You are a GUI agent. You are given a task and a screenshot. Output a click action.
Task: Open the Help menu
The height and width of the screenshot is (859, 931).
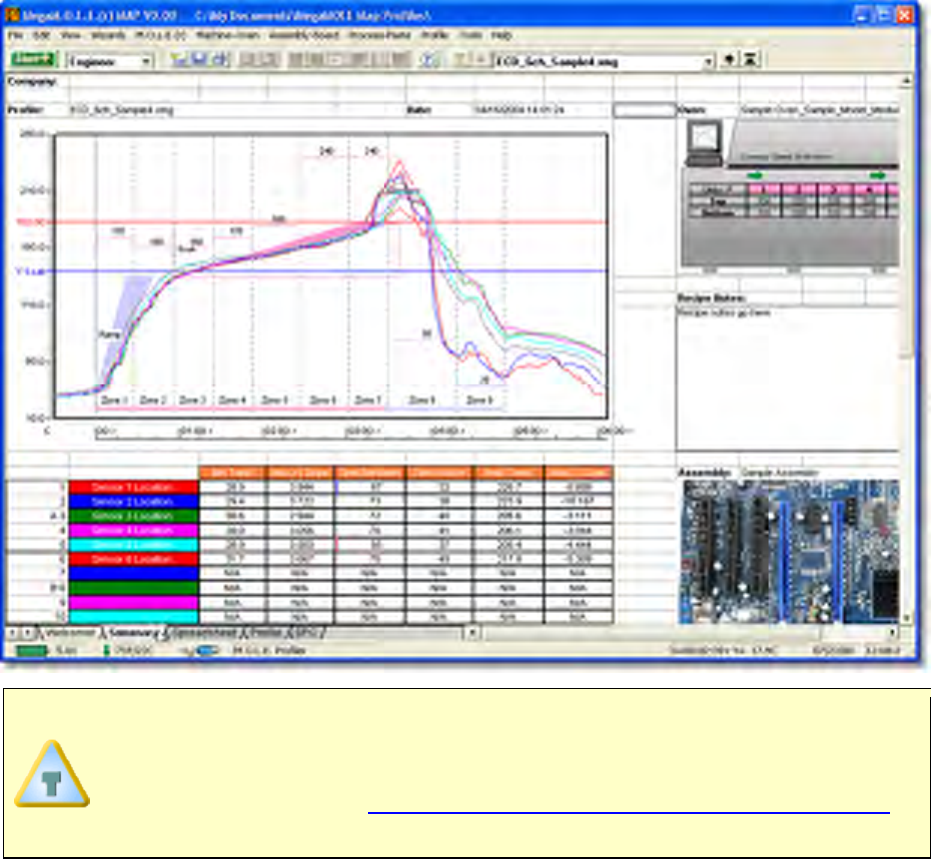[500, 34]
